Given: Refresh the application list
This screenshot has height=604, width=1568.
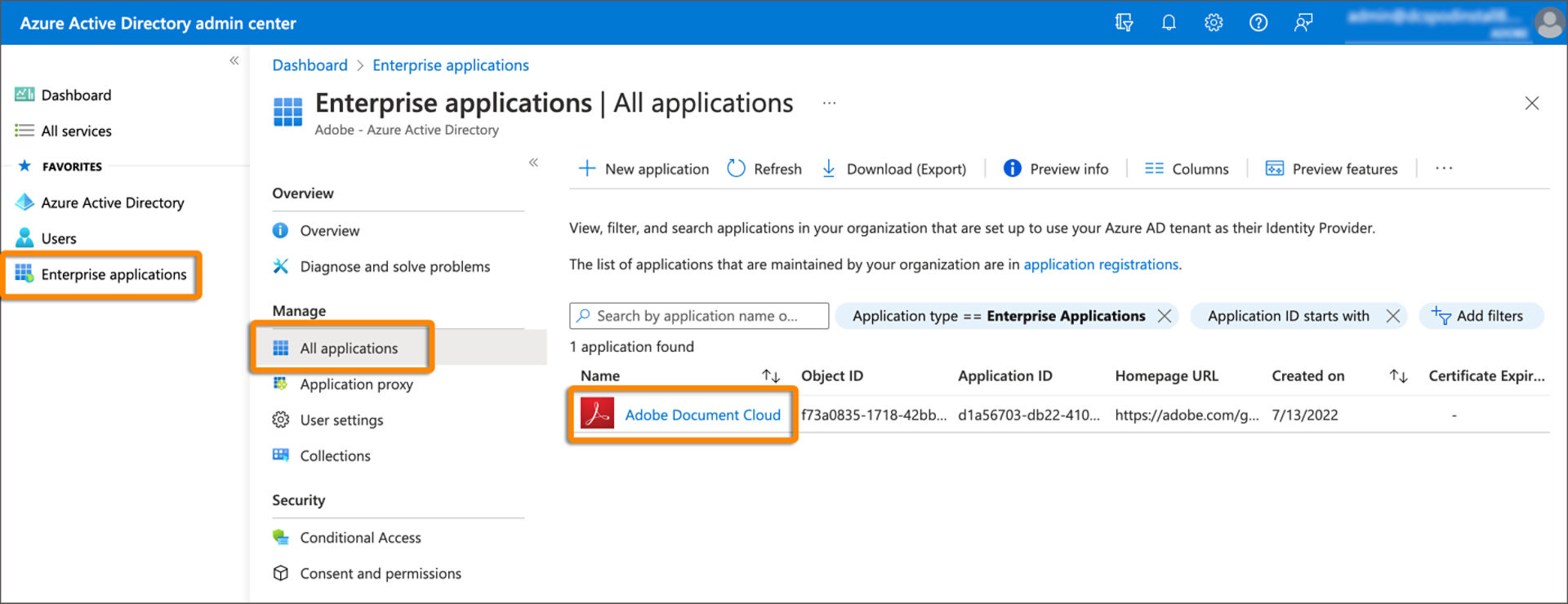Looking at the screenshot, I should click(x=764, y=169).
